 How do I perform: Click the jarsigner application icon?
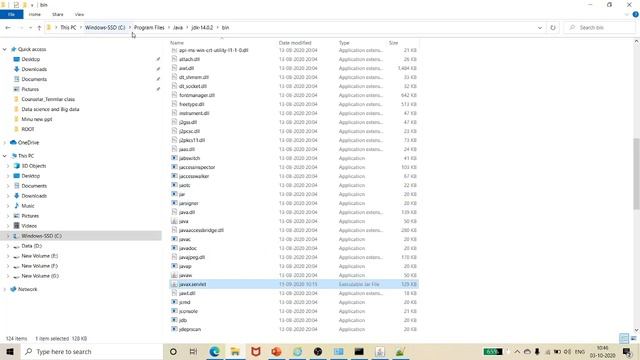click(x=174, y=203)
